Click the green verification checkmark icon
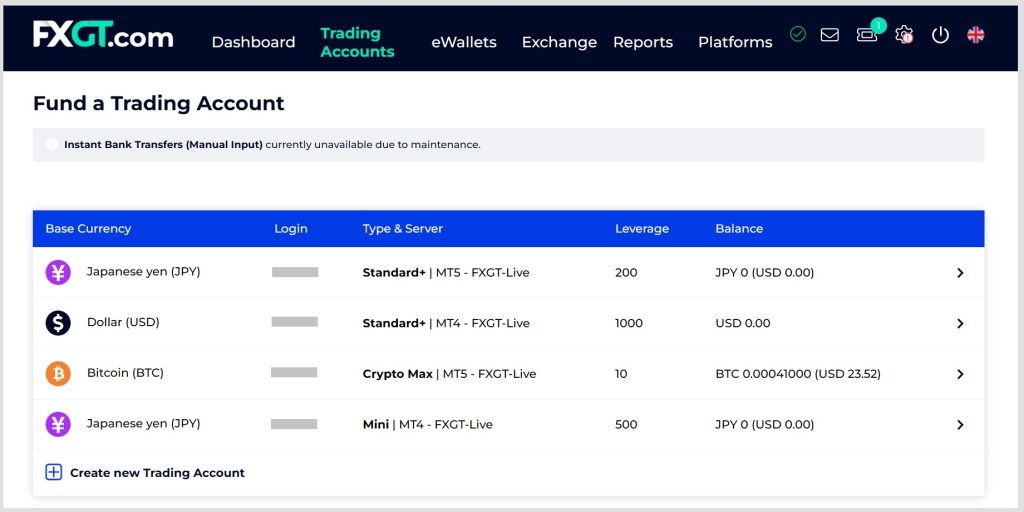The height and width of the screenshot is (512, 1024). (x=797, y=34)
